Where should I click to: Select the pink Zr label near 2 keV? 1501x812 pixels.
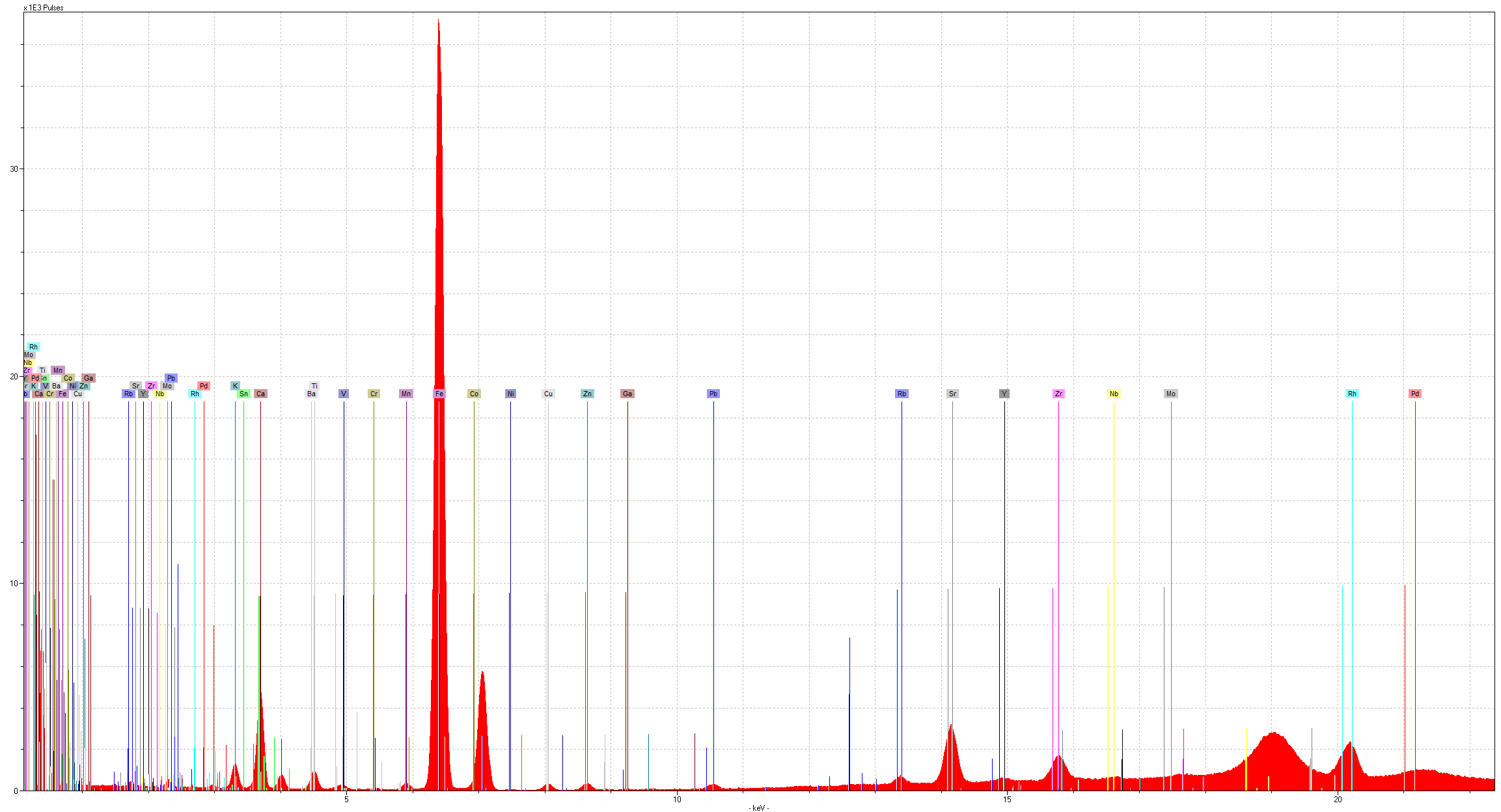pos(151,386)
